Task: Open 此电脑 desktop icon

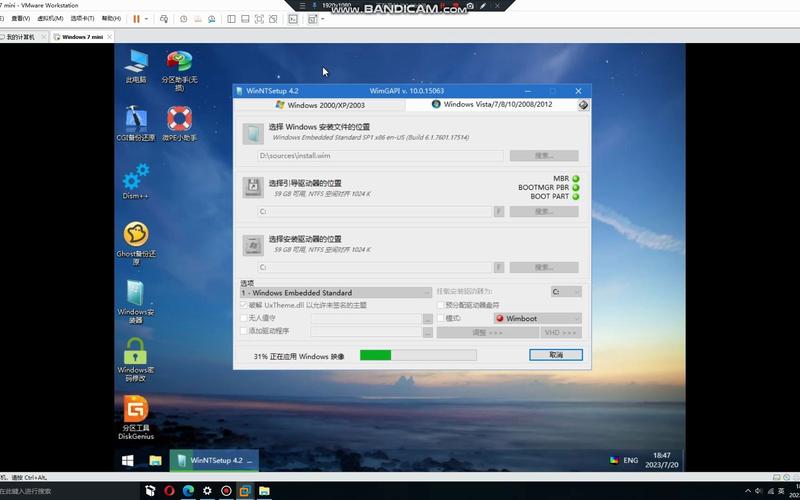Action: click(136, 66)
